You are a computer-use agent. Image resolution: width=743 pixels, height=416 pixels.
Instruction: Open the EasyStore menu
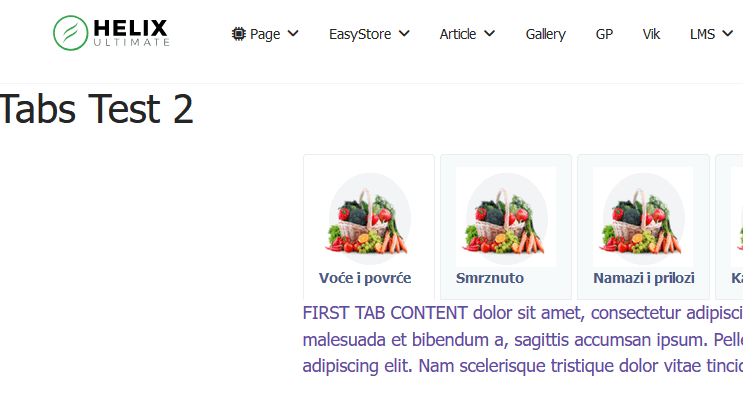pyautogui.click(x=360, y=34)
